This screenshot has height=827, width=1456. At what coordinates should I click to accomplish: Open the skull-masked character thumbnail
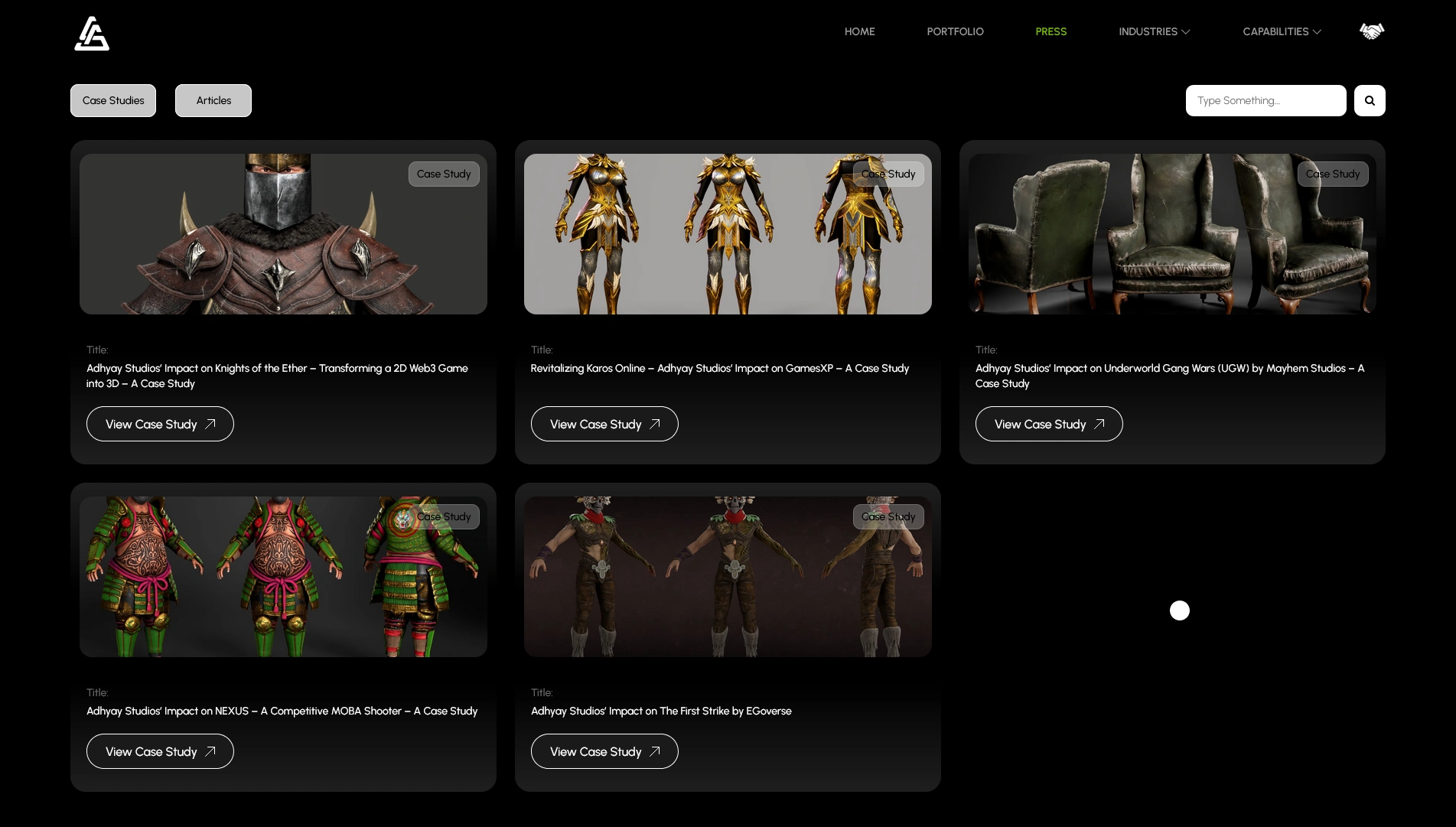pyautogui.click(x=728, y=577)
